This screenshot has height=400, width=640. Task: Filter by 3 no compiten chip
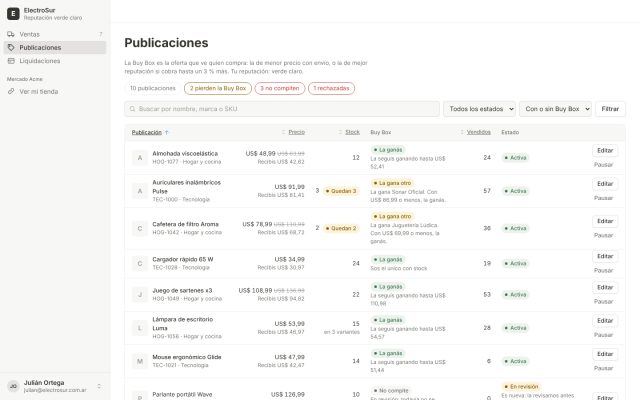[x=280, y=88]
